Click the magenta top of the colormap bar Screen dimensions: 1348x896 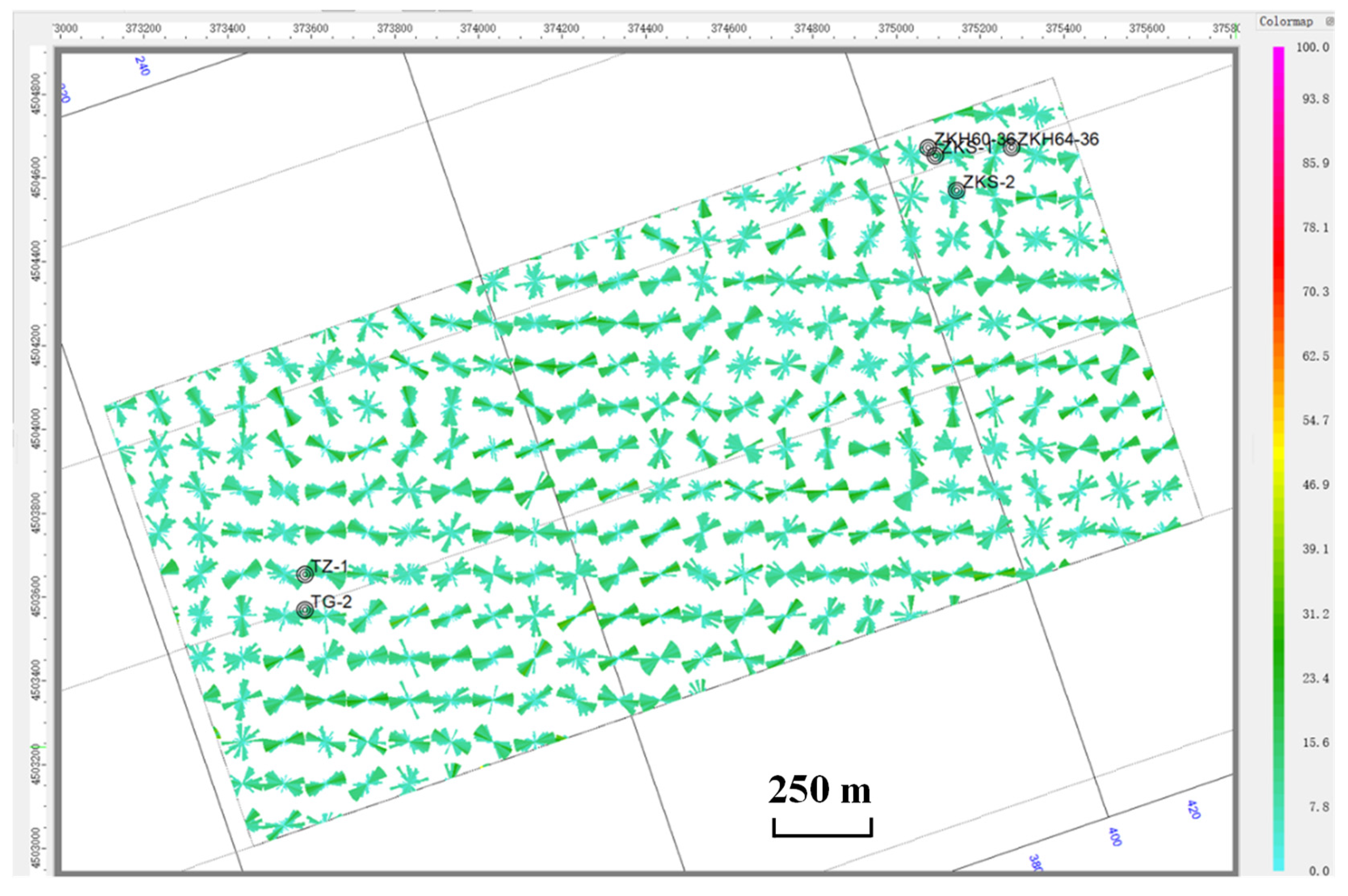1279,52
